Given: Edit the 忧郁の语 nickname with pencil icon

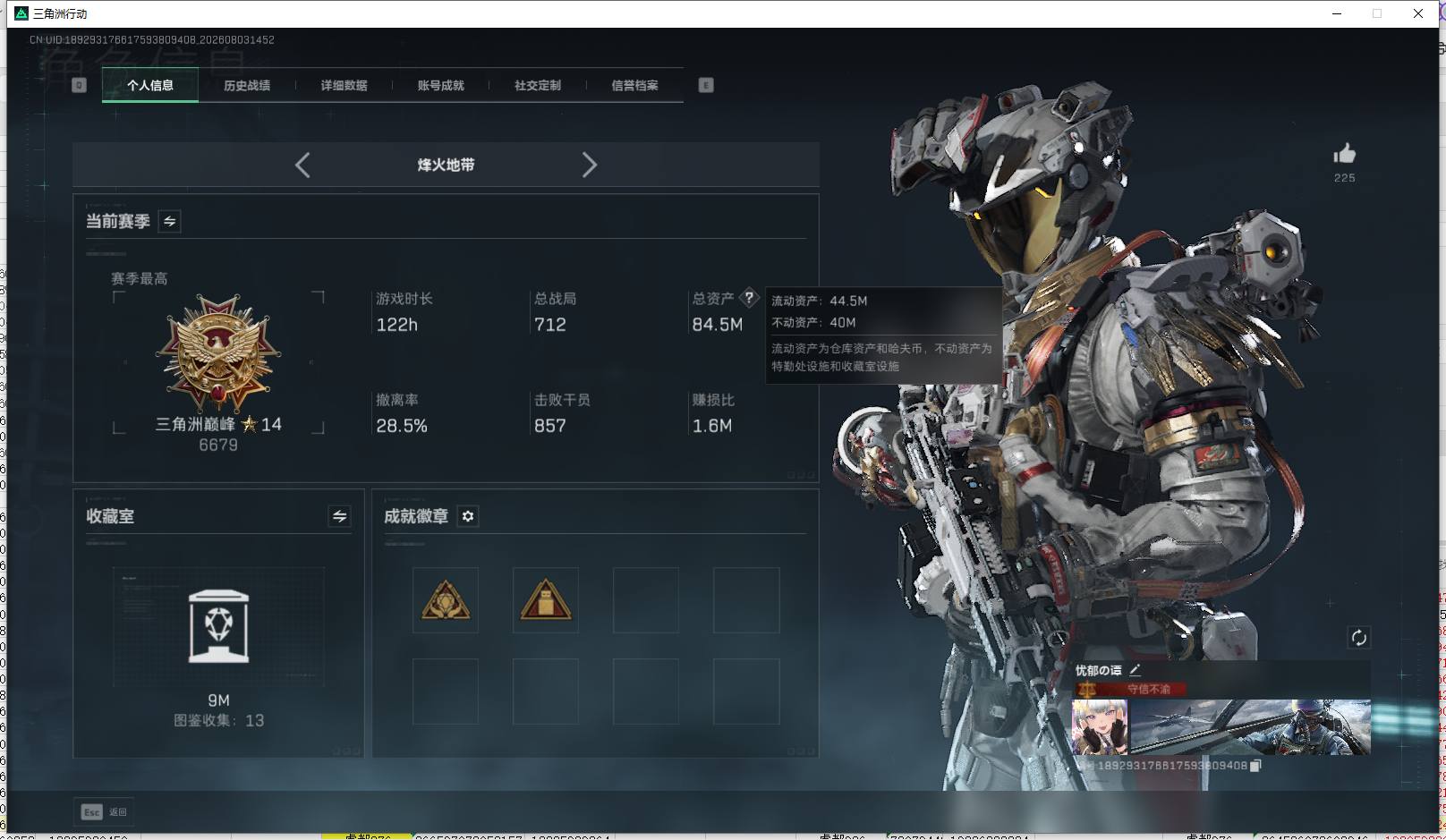Looking at the screenshot, I should pyautogui.click(x=1135, y=670).
